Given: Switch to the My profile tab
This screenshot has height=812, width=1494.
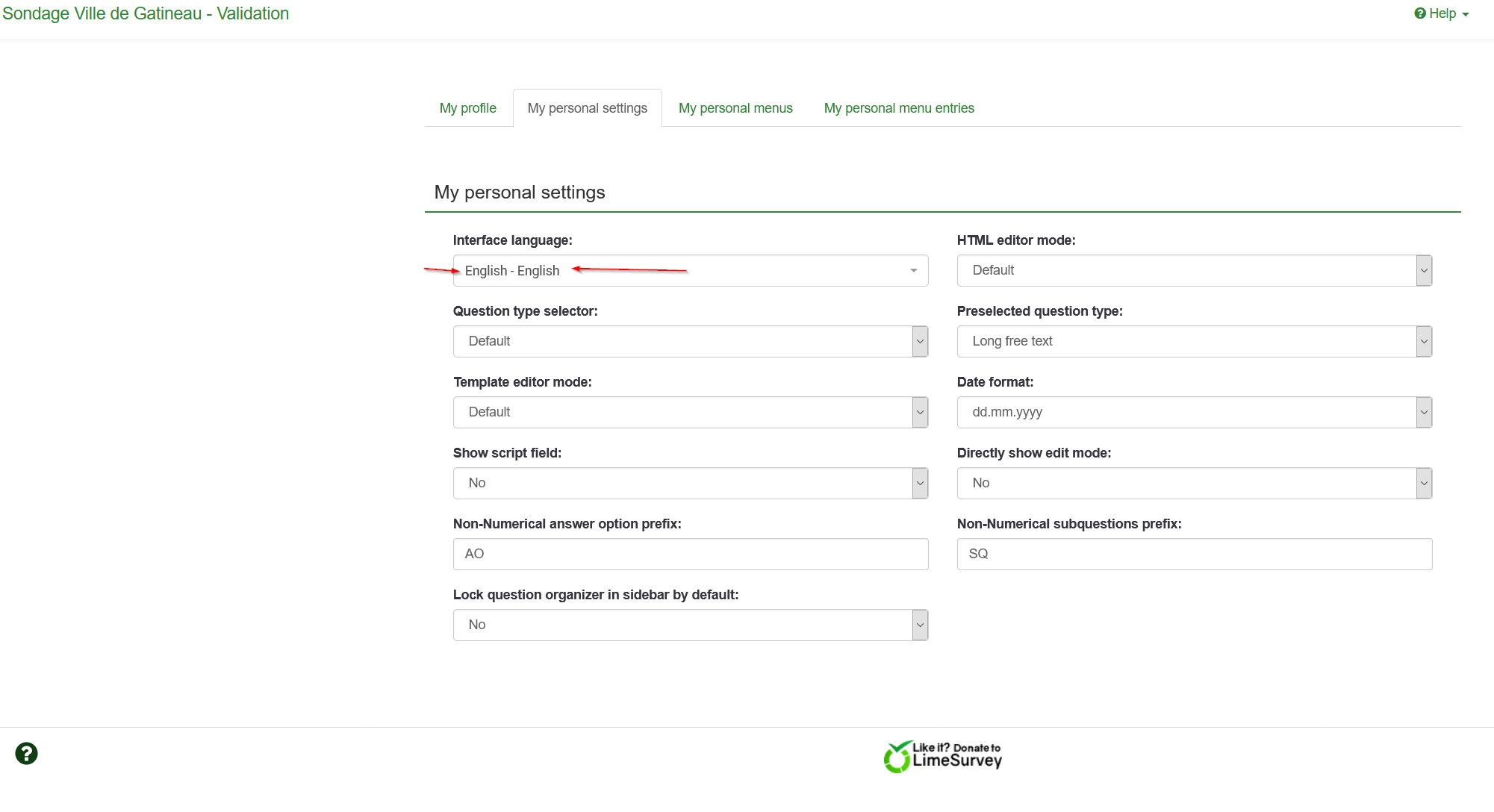Looking at the screenshot, I should (467, 108).
